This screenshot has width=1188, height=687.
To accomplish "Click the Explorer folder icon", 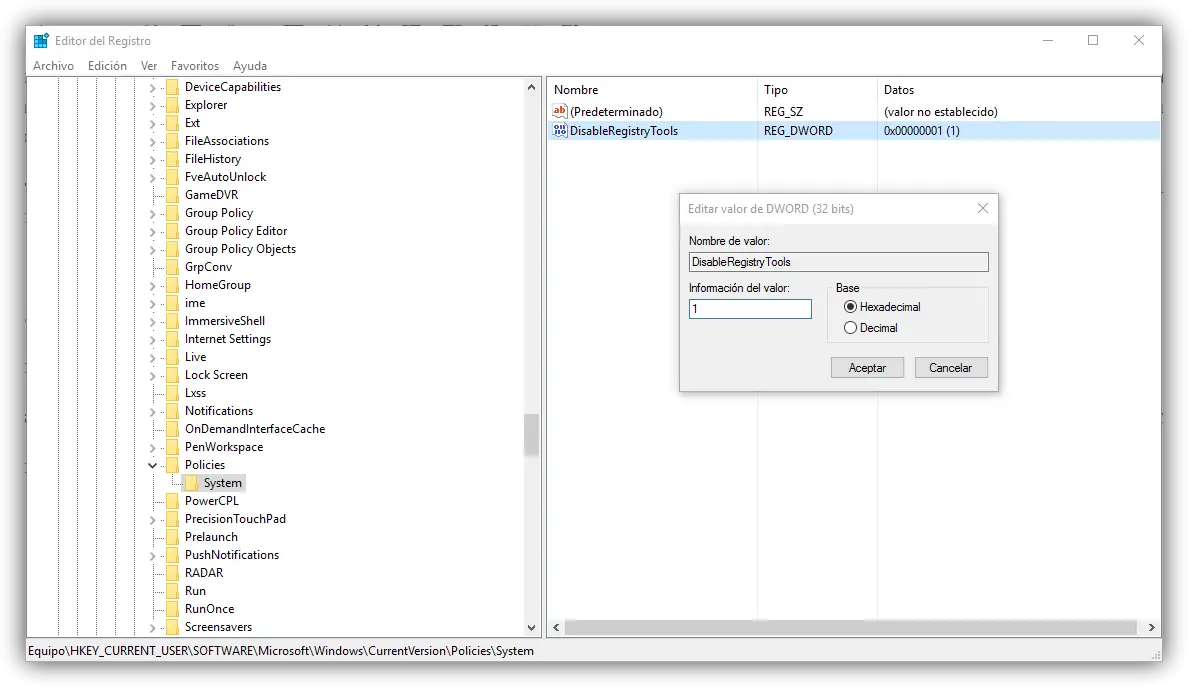I will coord(172,105).
